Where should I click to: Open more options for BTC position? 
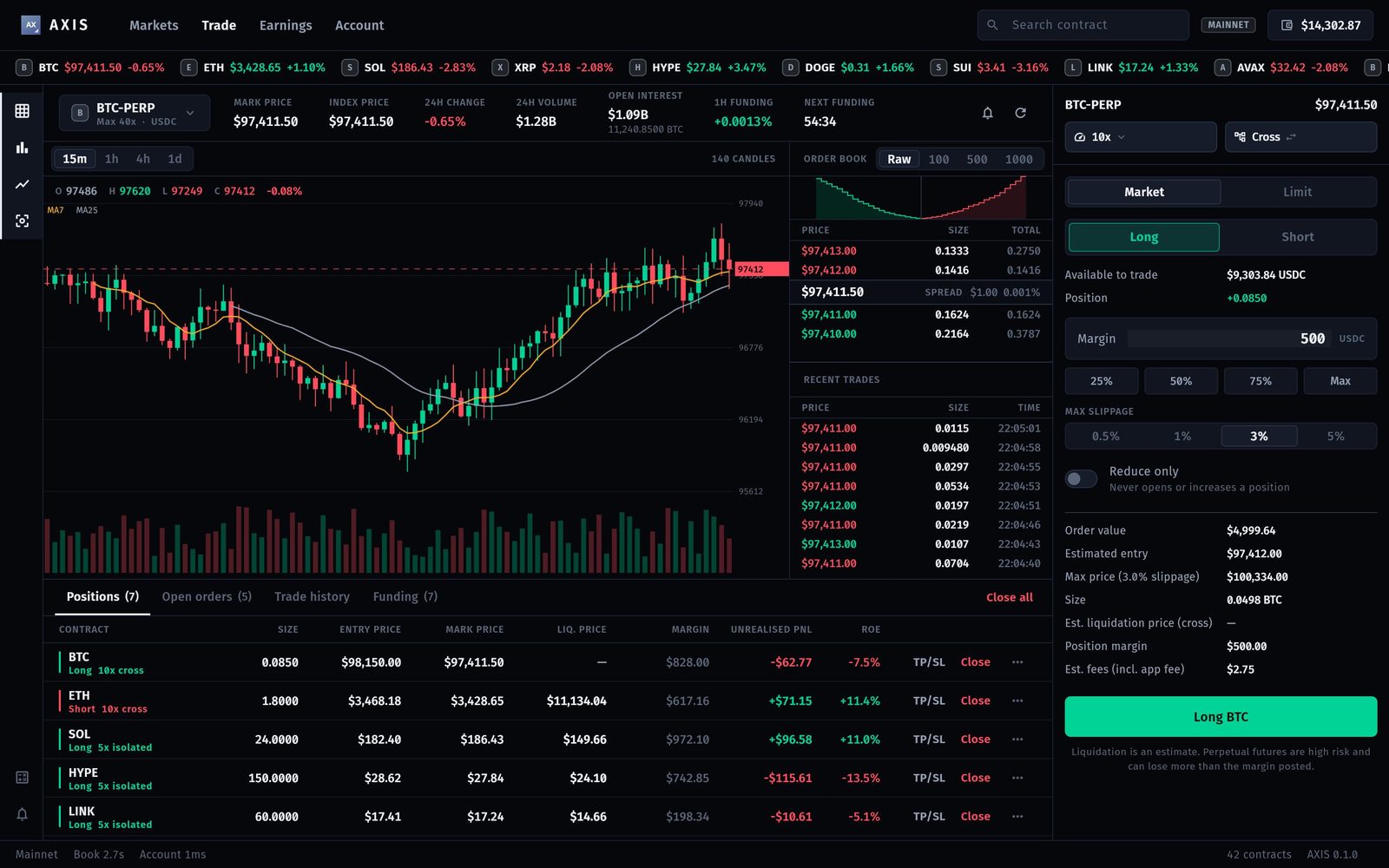1017,662
